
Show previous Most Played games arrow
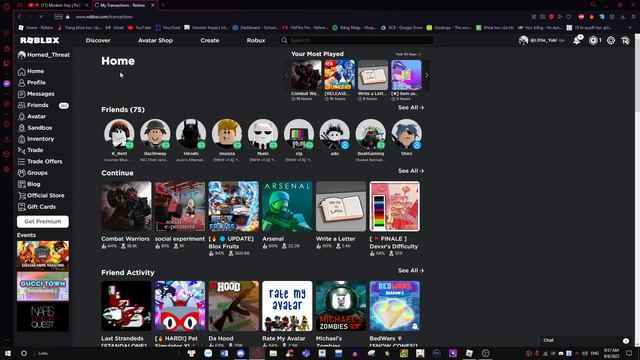click(x=286, y=75)
